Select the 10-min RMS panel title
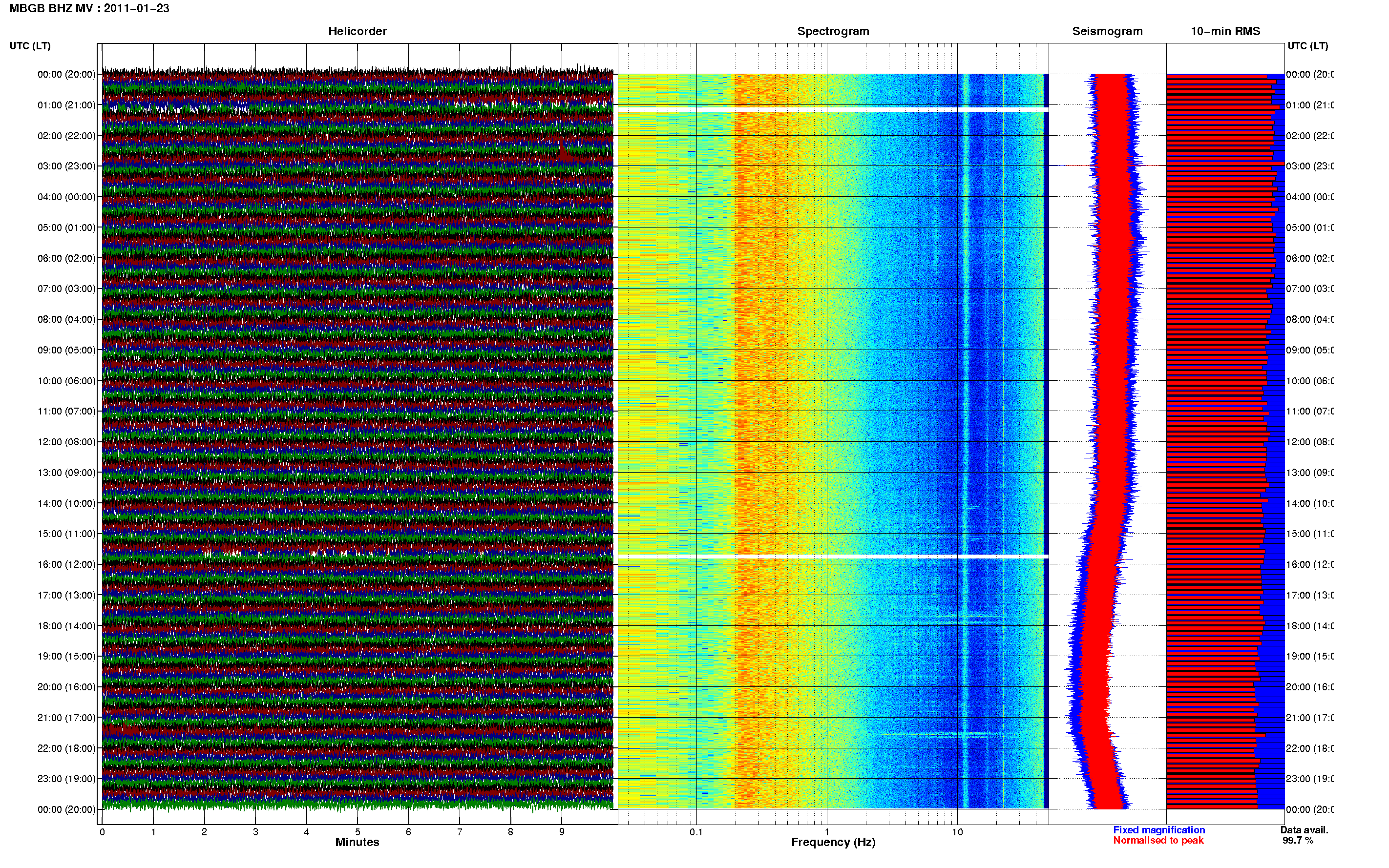This screenshot has height=868, width=1389. tap(1225, 31)
